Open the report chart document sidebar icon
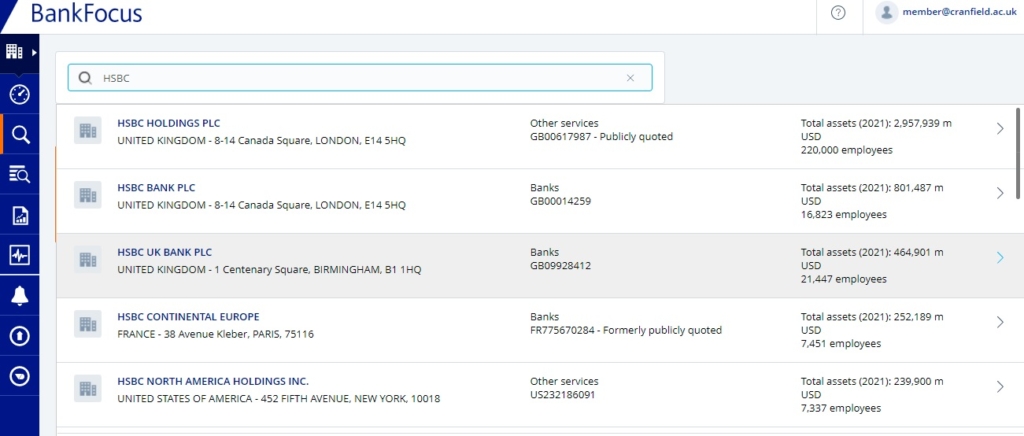1024x436 pixels. click(19, 215)
